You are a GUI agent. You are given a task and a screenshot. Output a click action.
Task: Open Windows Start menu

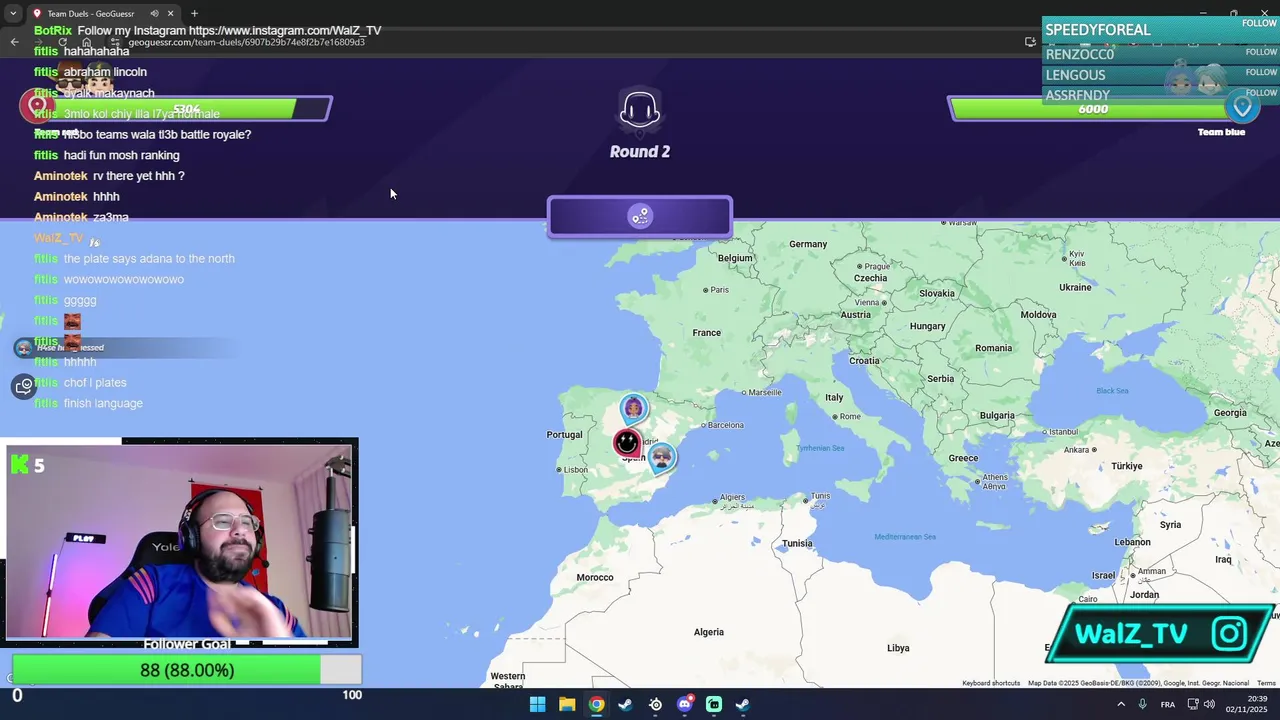[x=537, y=704]
